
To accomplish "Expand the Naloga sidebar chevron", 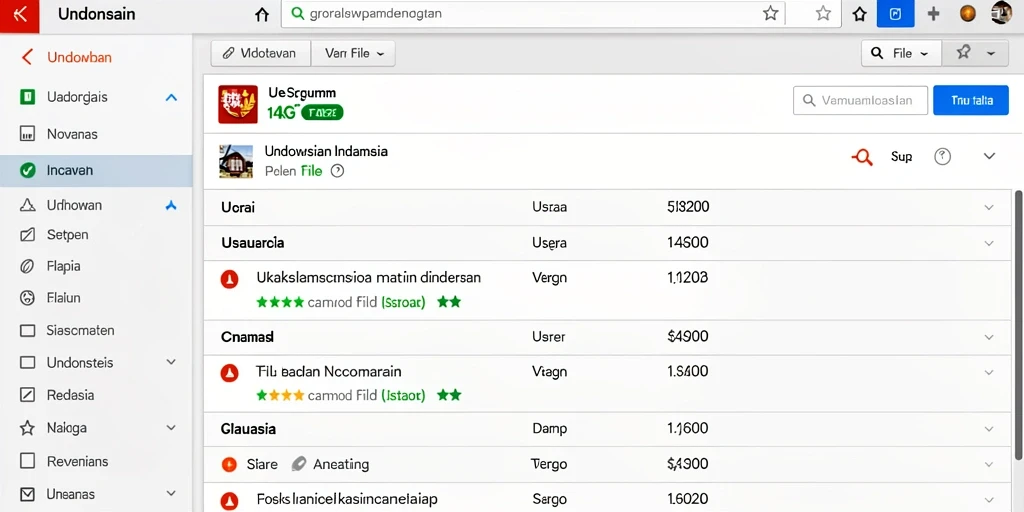I will [x=171, y=428].
